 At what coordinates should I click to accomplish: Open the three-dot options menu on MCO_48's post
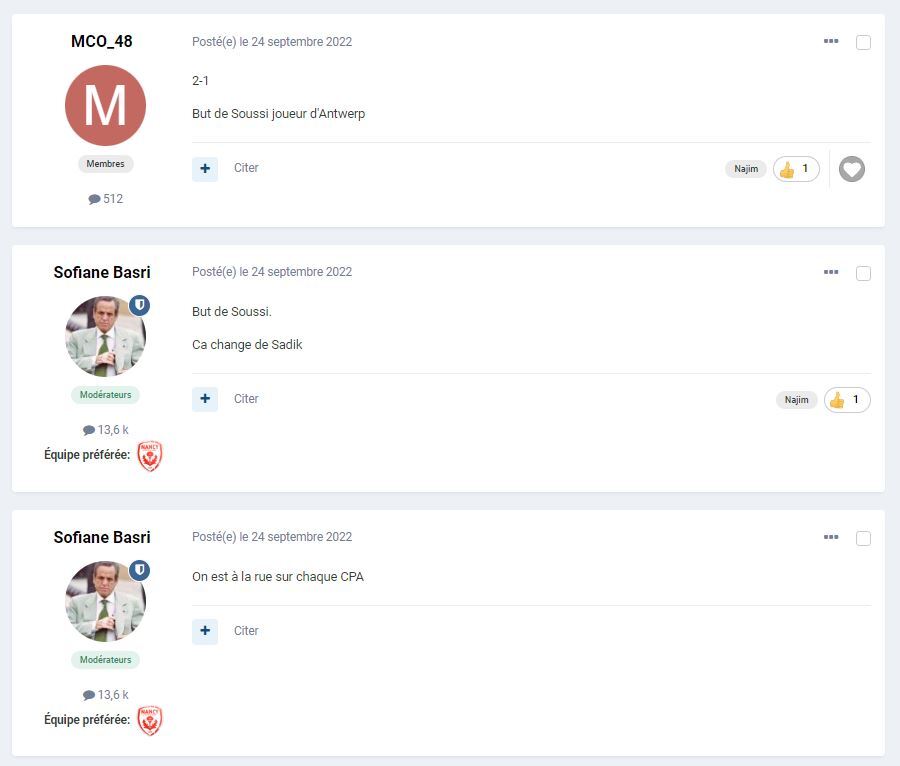point(831,41)
